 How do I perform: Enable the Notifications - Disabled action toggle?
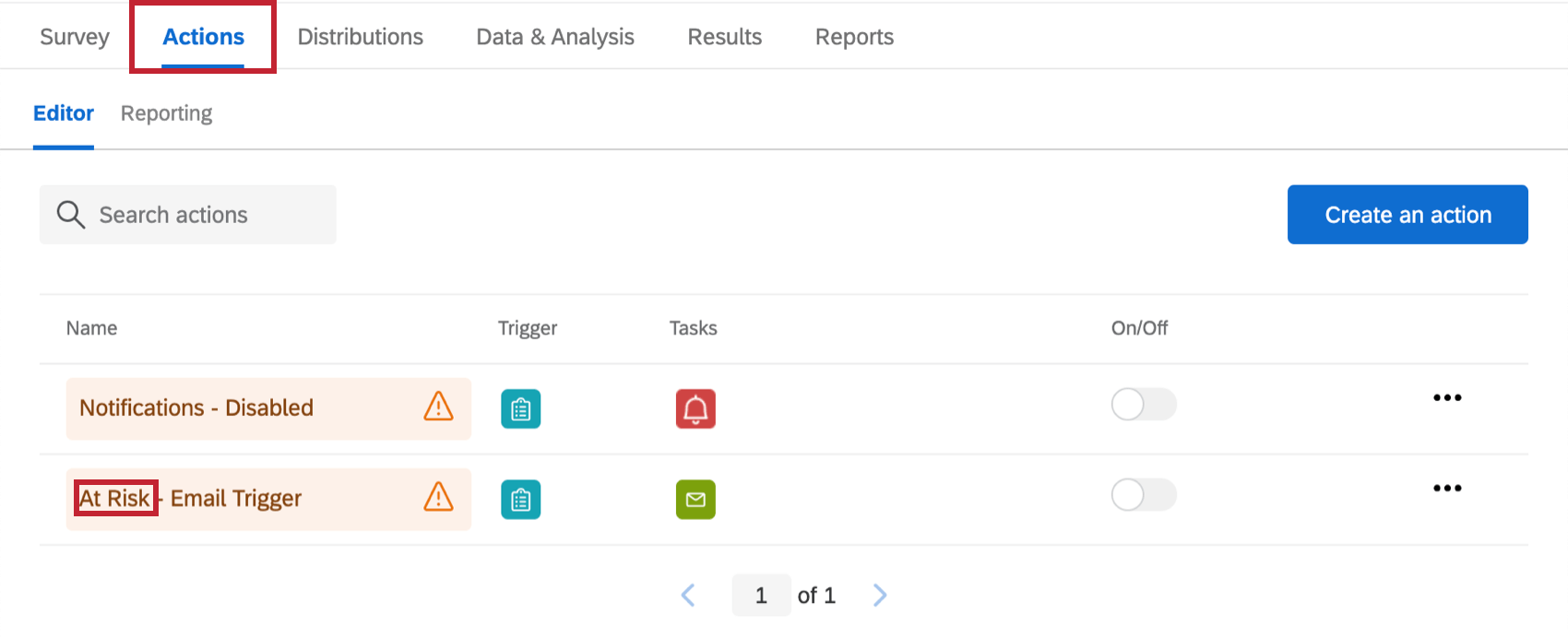pyautogui.click(x=1143, y=404)
